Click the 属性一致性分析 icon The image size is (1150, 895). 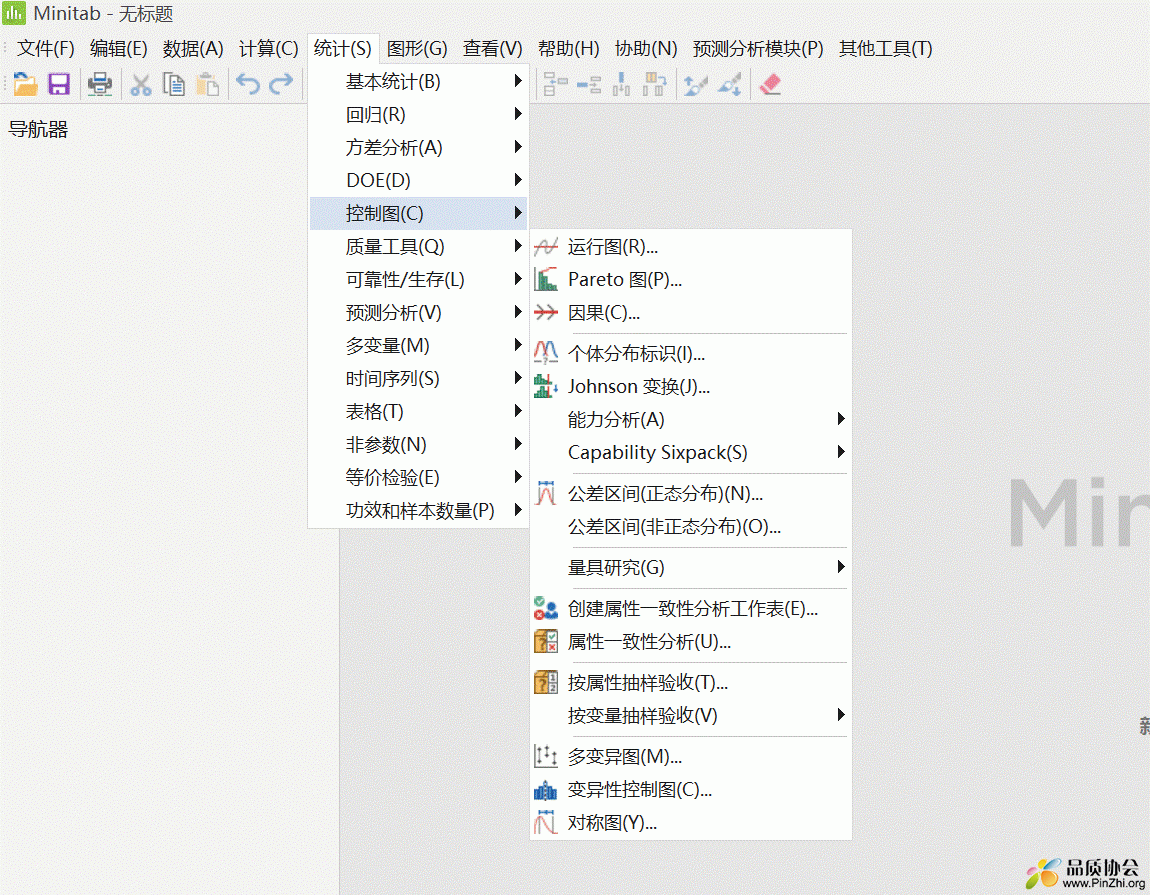click(546, 641)
